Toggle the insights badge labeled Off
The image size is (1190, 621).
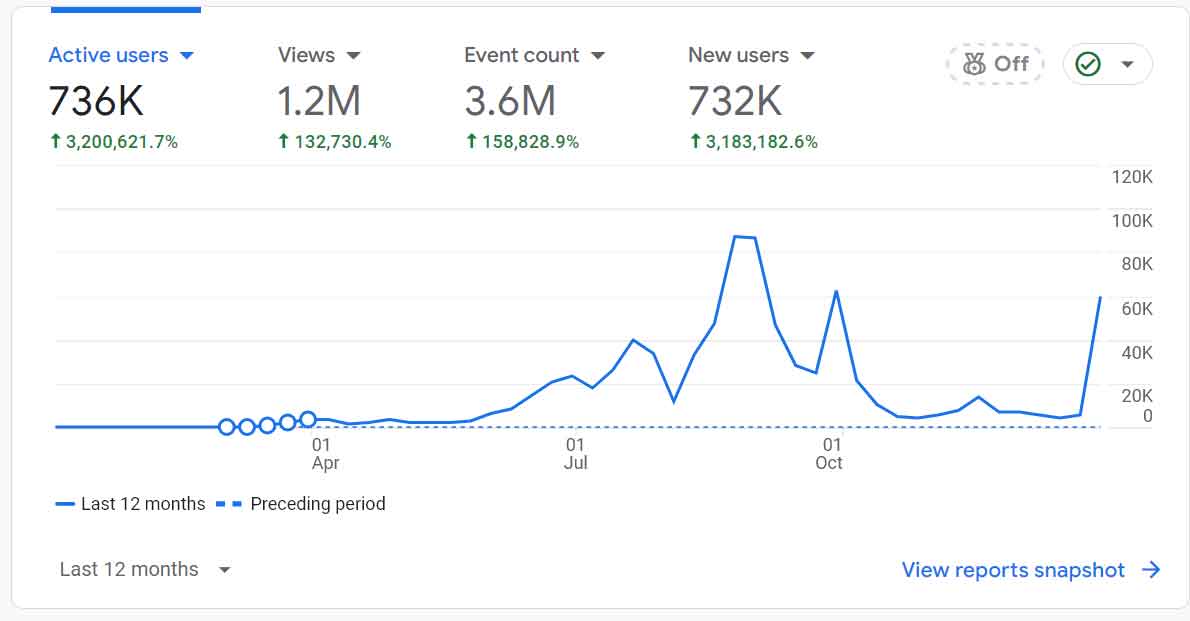coord(995,64)
